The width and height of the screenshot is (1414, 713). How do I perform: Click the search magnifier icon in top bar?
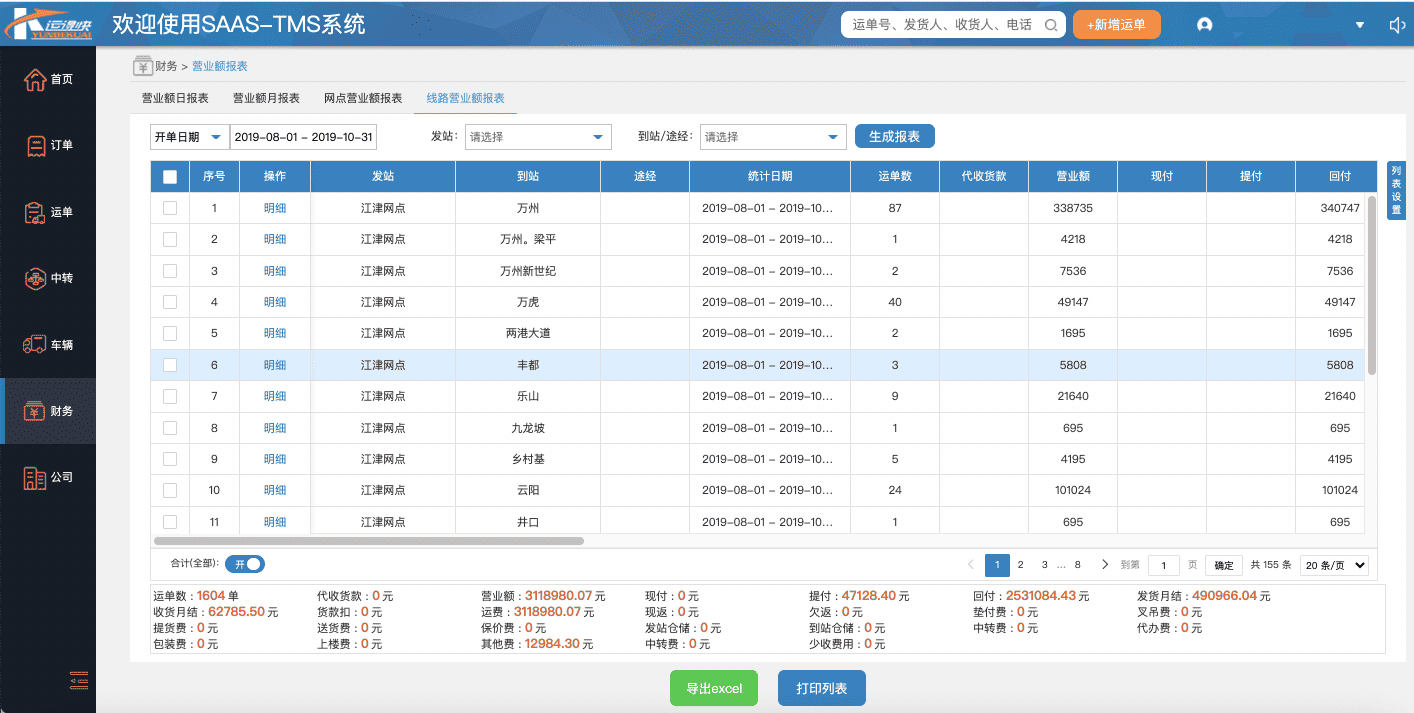[1051, 25]
